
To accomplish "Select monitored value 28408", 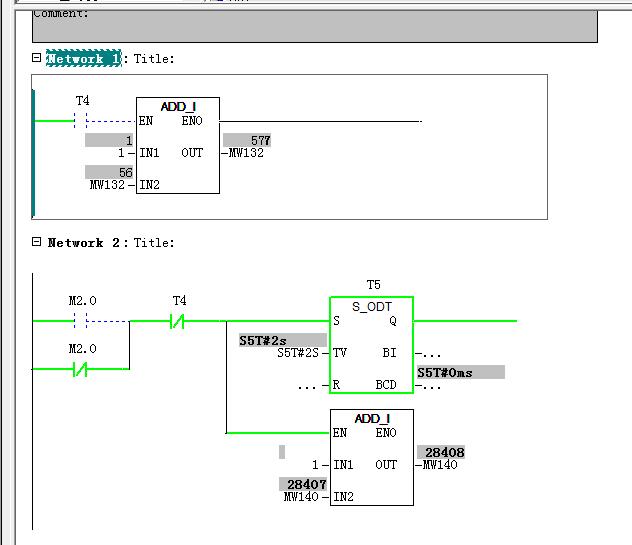I will click(x=441, y=452).
